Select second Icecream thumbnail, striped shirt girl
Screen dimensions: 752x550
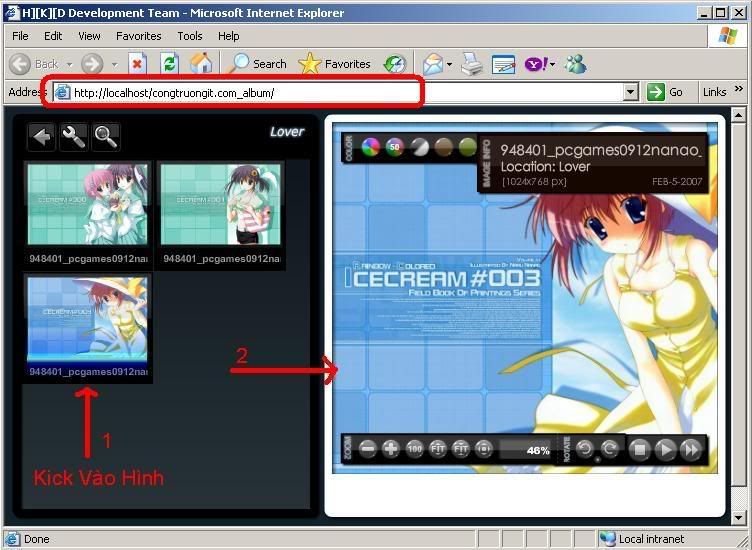(221, 204)
